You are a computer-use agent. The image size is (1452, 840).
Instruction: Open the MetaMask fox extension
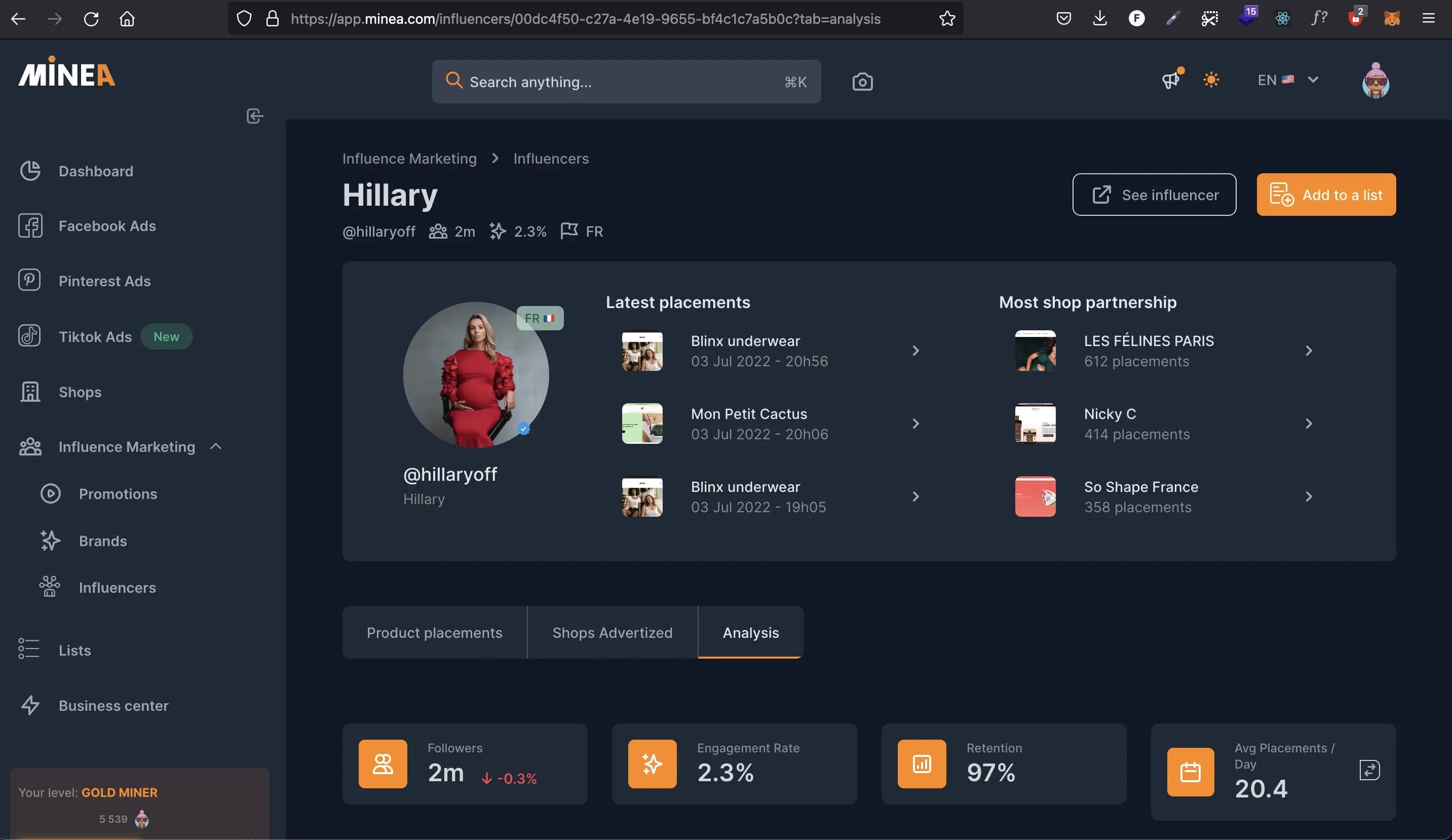pos(1392,18)
